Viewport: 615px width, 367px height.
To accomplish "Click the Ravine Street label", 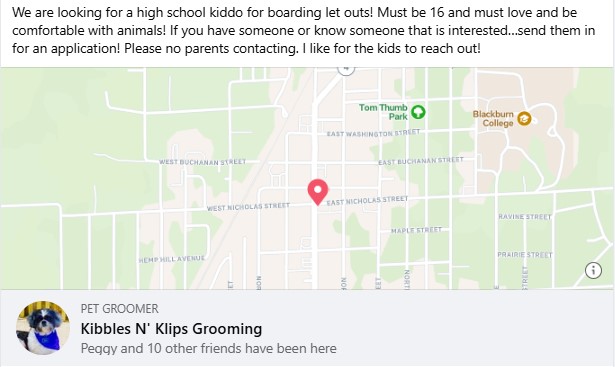I will tap(525, 216).
